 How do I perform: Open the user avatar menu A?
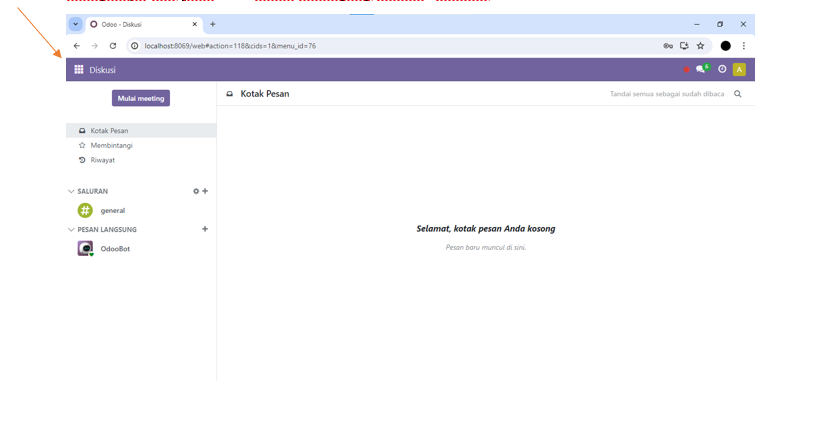click(x=739, y=70)
